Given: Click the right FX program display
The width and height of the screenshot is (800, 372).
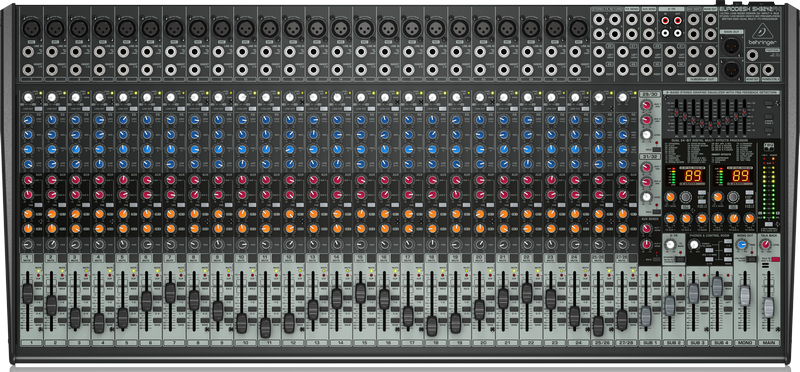Looking at the screenshot, I should 742,177.
